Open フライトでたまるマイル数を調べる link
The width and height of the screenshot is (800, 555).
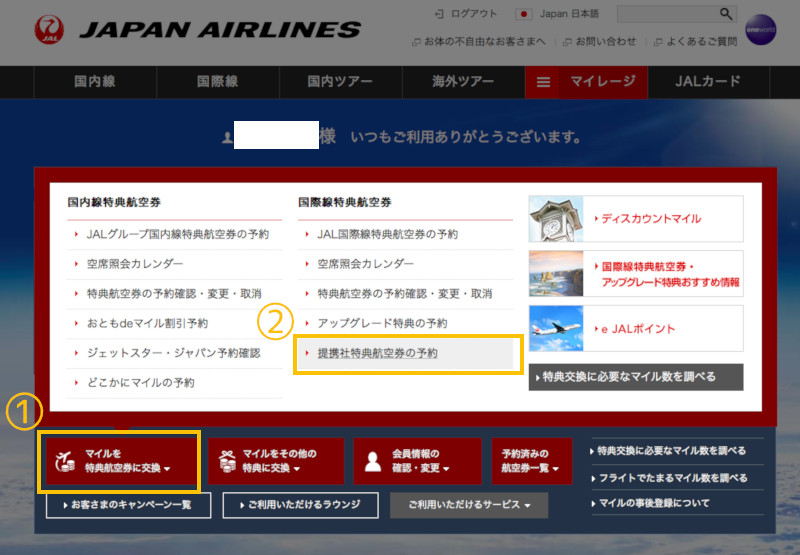672,478
